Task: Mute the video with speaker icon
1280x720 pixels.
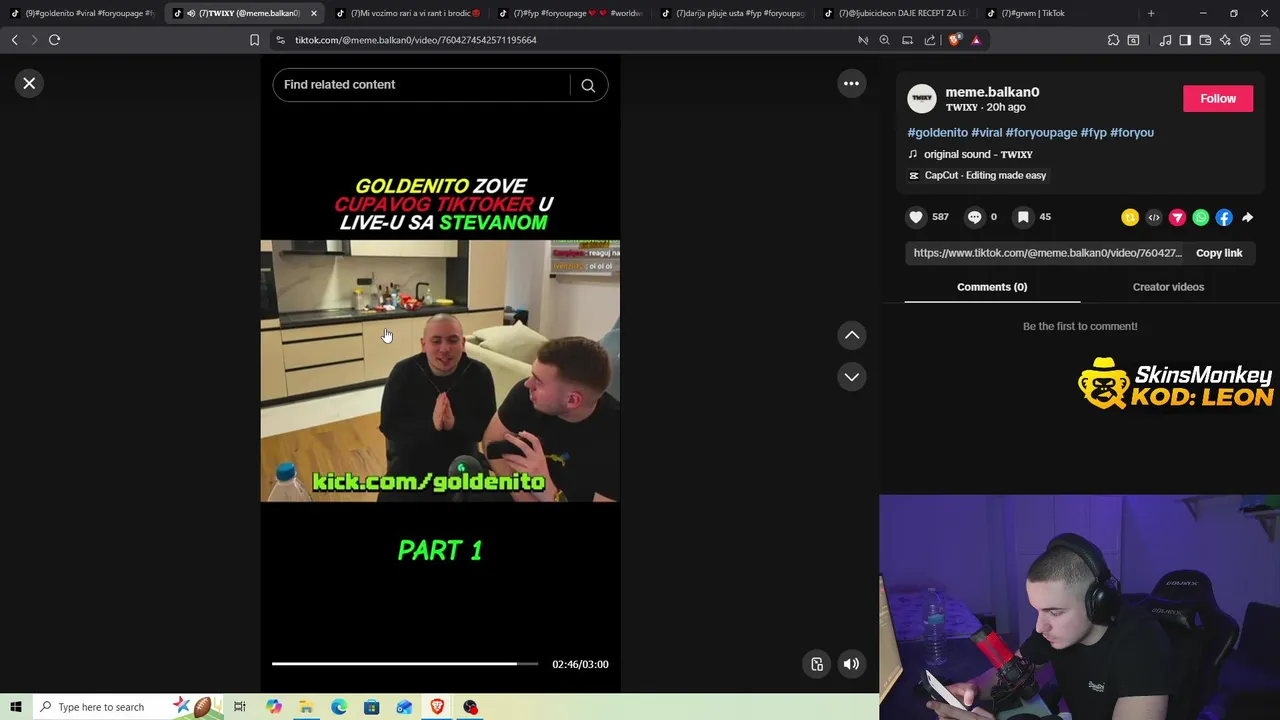Action: (x=851, y=664)
